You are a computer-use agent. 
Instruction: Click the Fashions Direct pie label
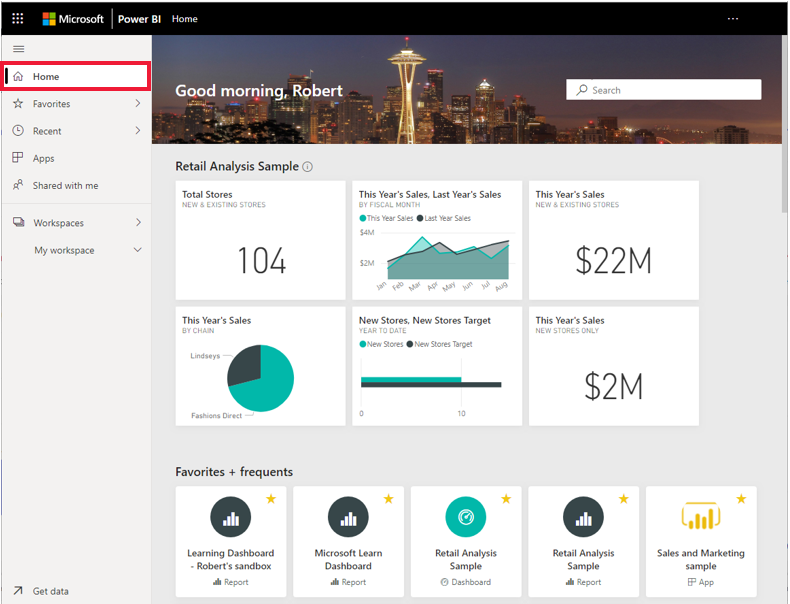point(217,416)
